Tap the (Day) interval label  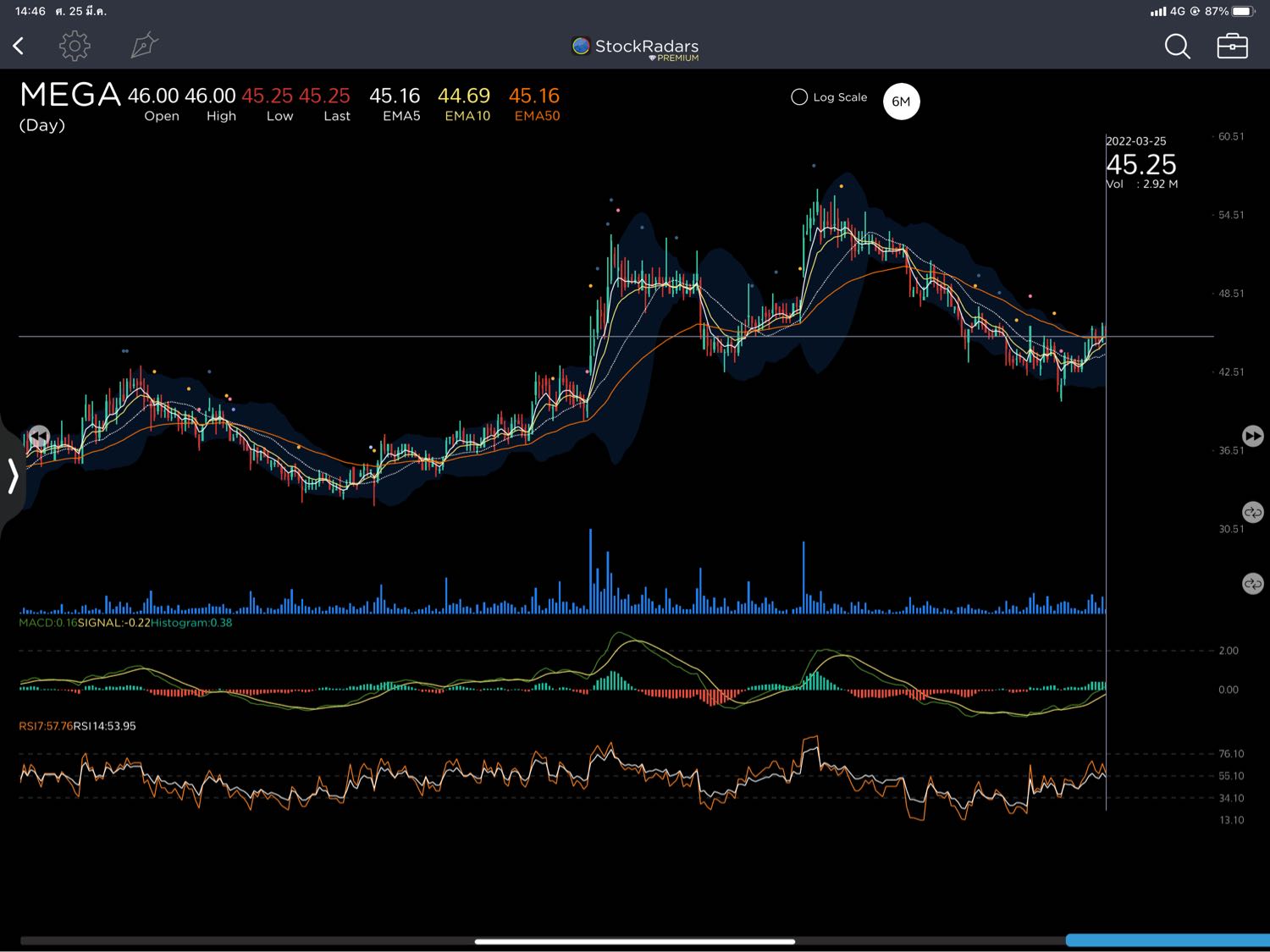pyautogui.click(x=42, y=125)
